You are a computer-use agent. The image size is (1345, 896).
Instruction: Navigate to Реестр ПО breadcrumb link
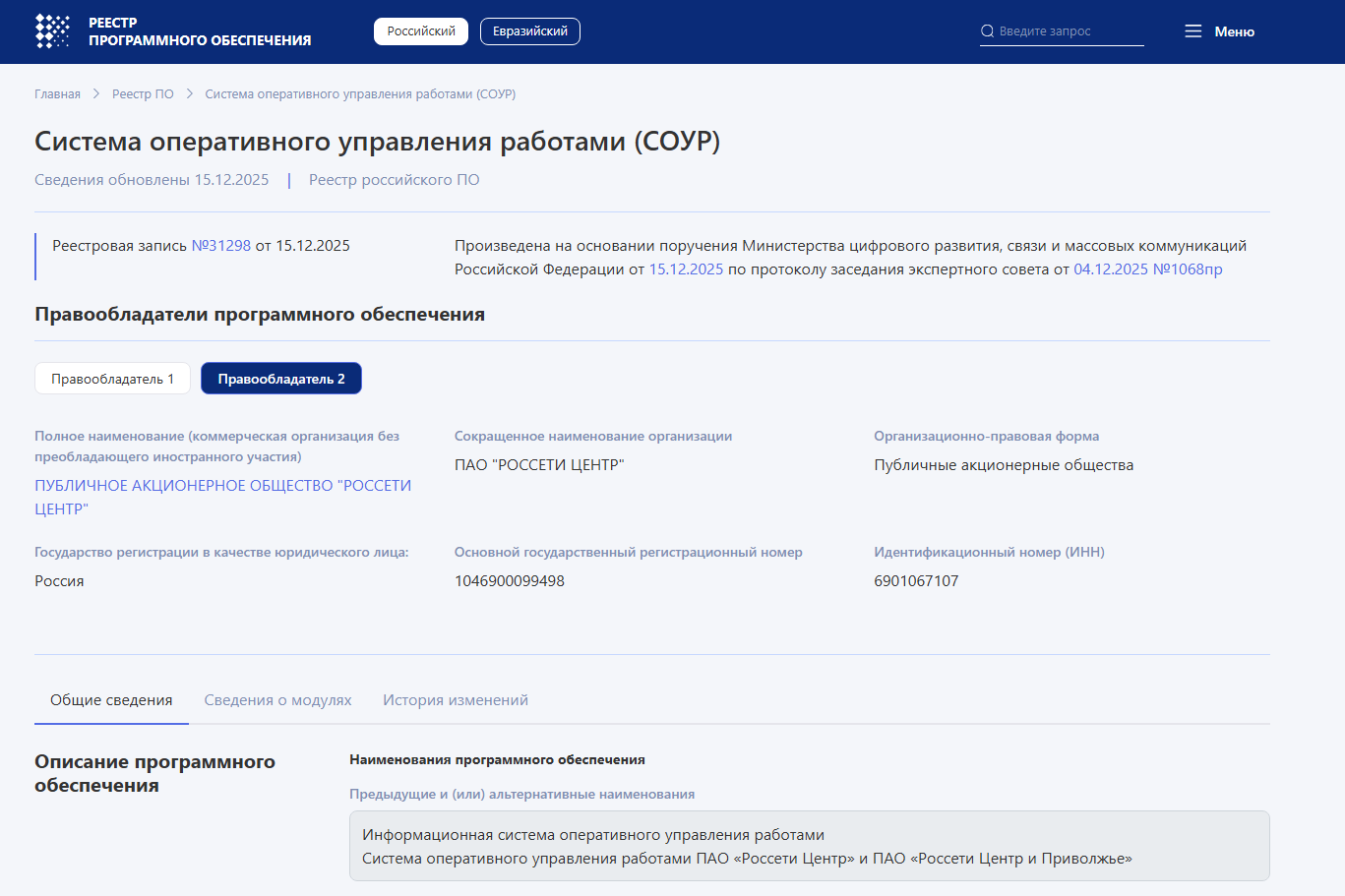click(x=143, y=94)
